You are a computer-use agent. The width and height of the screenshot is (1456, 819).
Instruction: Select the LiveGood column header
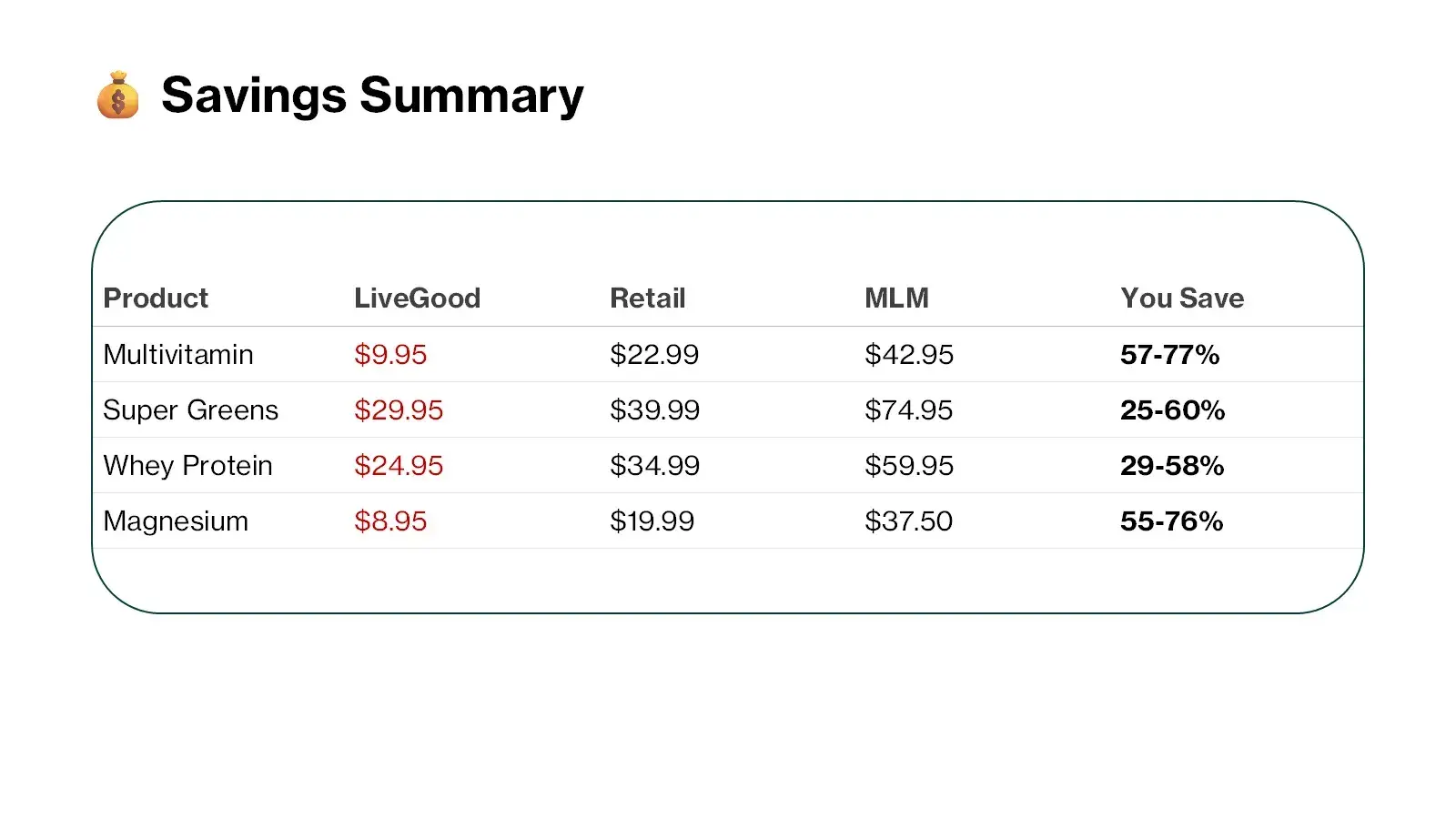pos(417,298)
